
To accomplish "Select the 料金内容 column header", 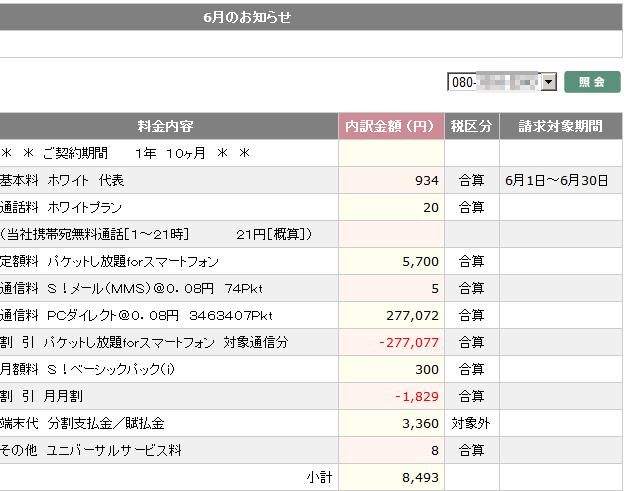I will [x=166, y=126].
